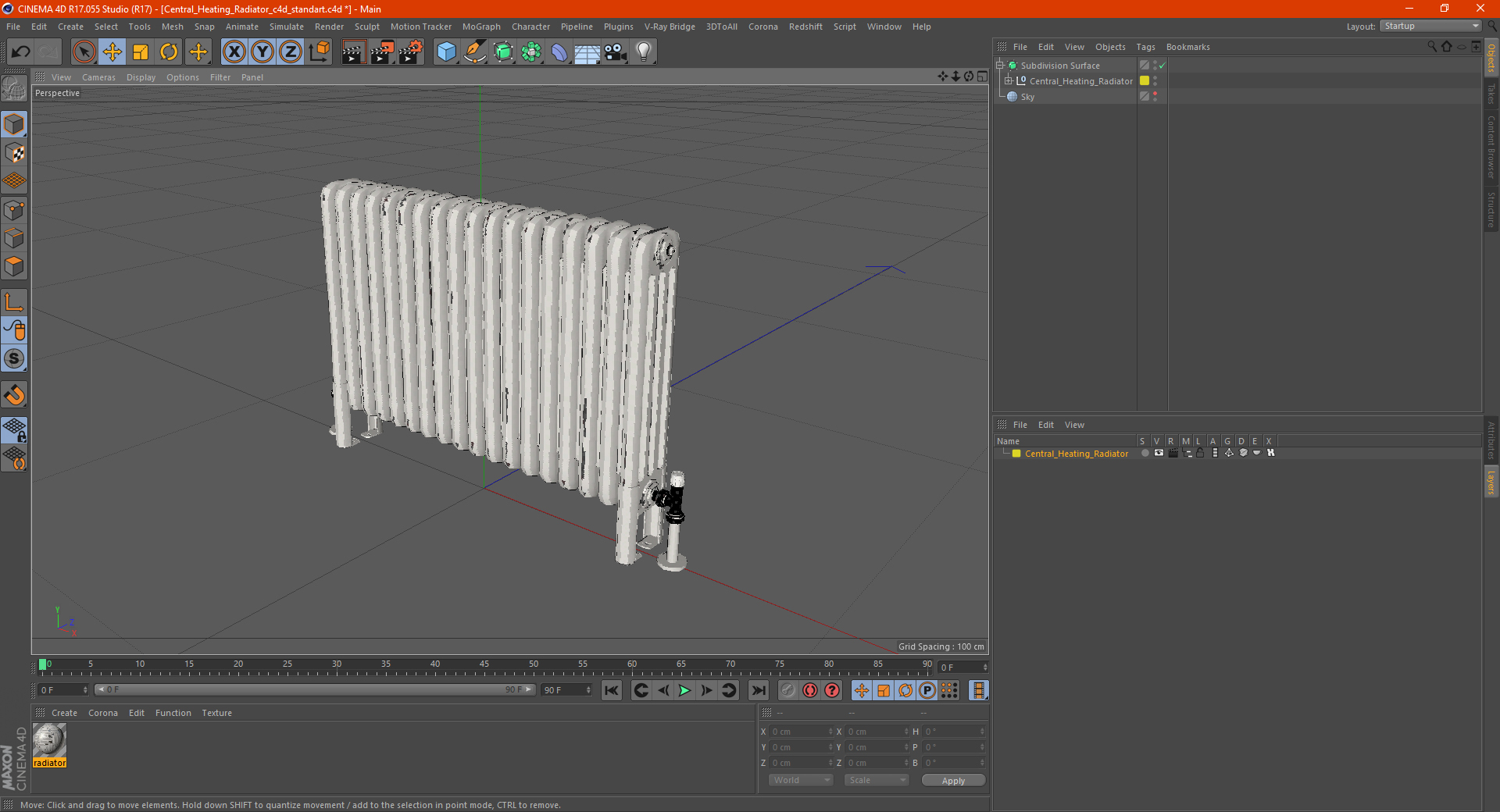This screenshot has height=812, width=1500.
Task: Toggle viewport maximize icon
Action: (x=983, y=76)
